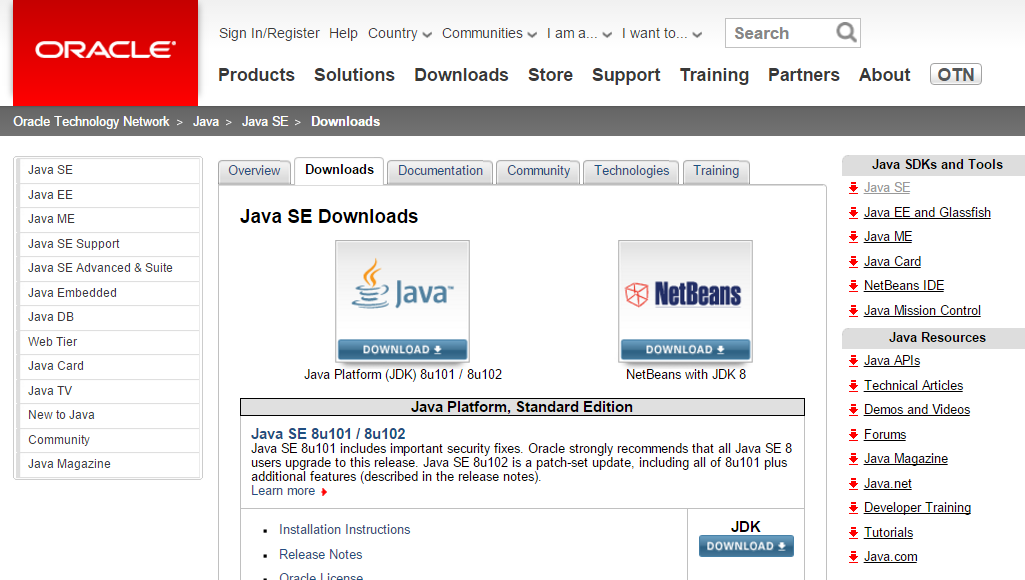Open Web Tier in left sidebar
The height and width of the screenshot is (580, 1025).
pos(109,342)
